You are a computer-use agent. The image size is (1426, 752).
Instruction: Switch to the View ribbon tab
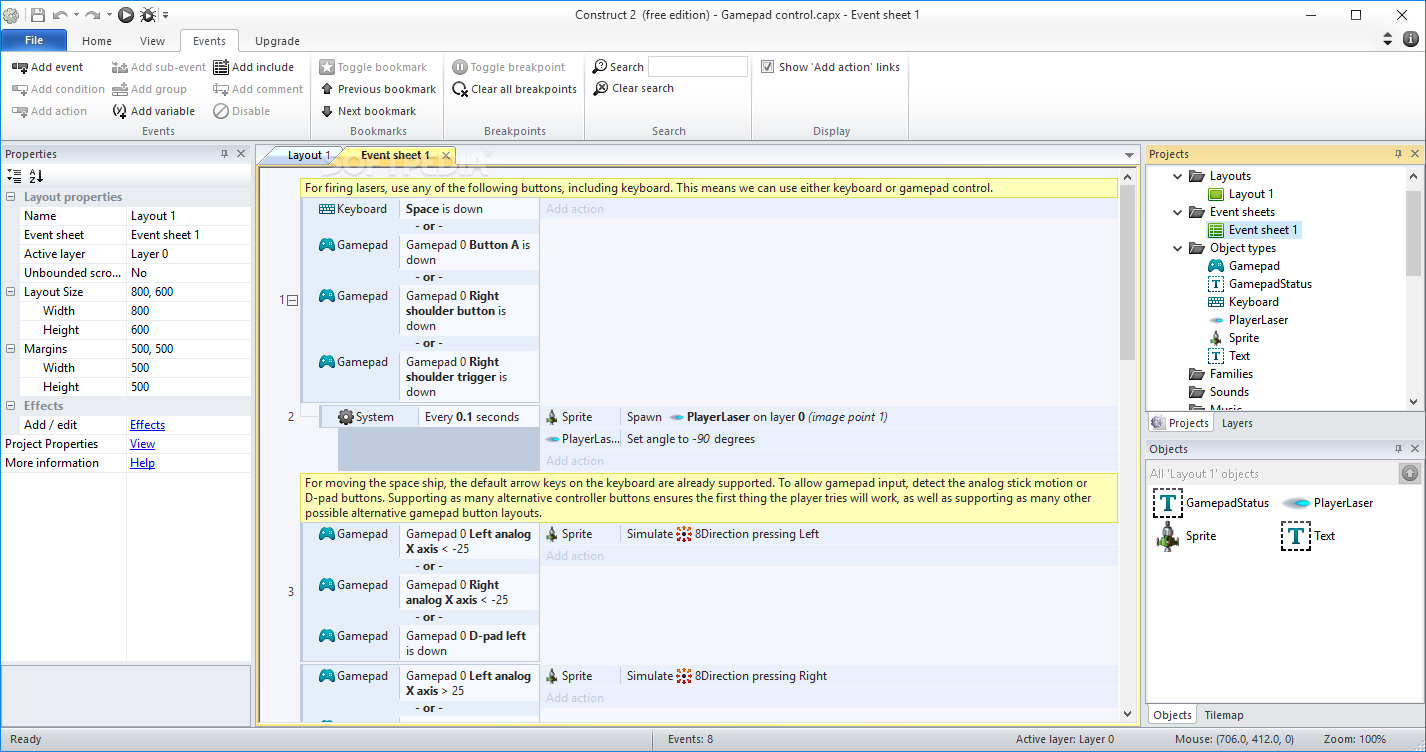click(x=152, y=41)
